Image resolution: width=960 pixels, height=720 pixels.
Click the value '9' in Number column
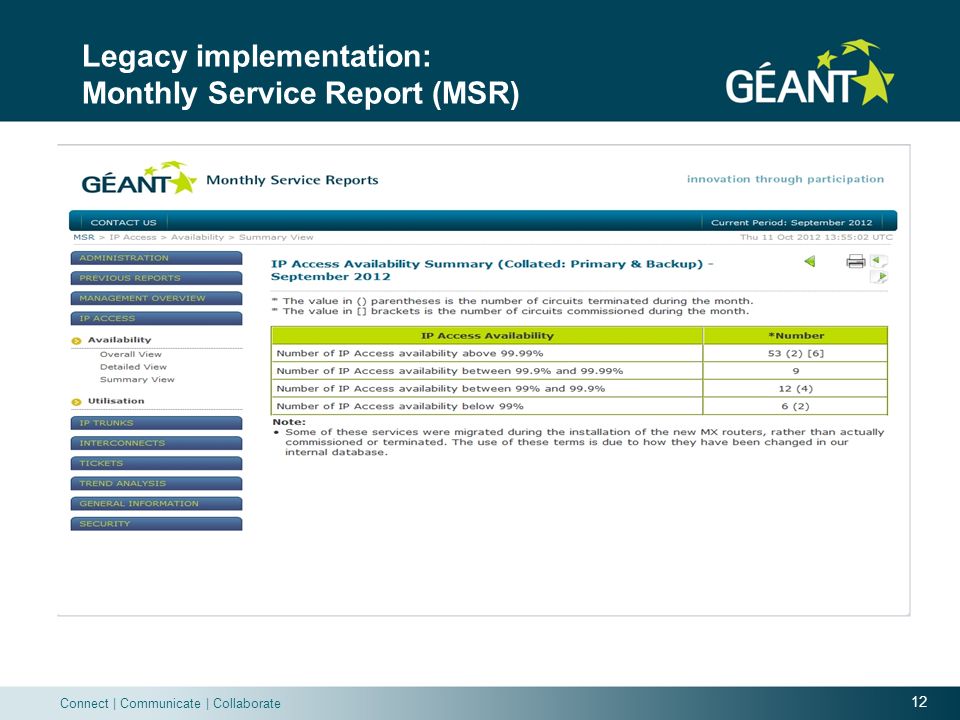tap(796, 371)
